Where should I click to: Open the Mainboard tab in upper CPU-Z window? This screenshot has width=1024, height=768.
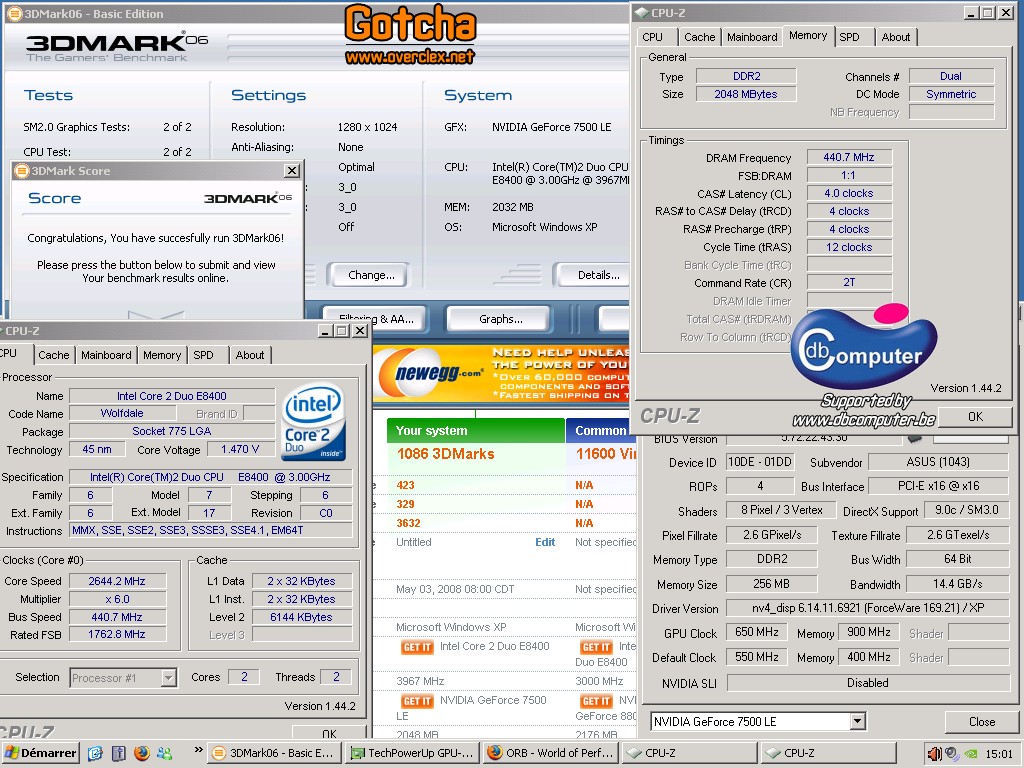coord(752,37)
